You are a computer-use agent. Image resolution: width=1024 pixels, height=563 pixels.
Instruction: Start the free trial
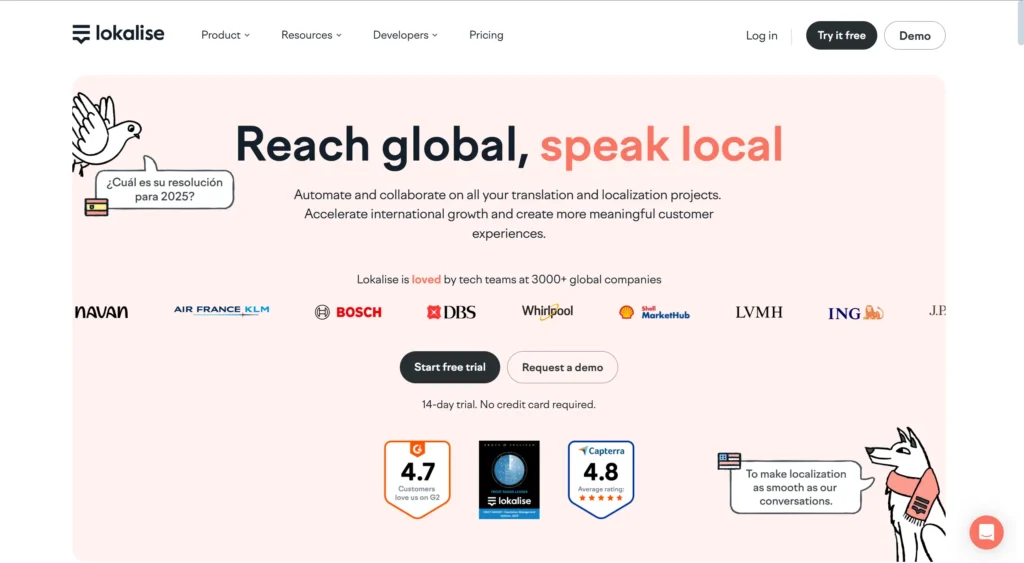point(449,367)
